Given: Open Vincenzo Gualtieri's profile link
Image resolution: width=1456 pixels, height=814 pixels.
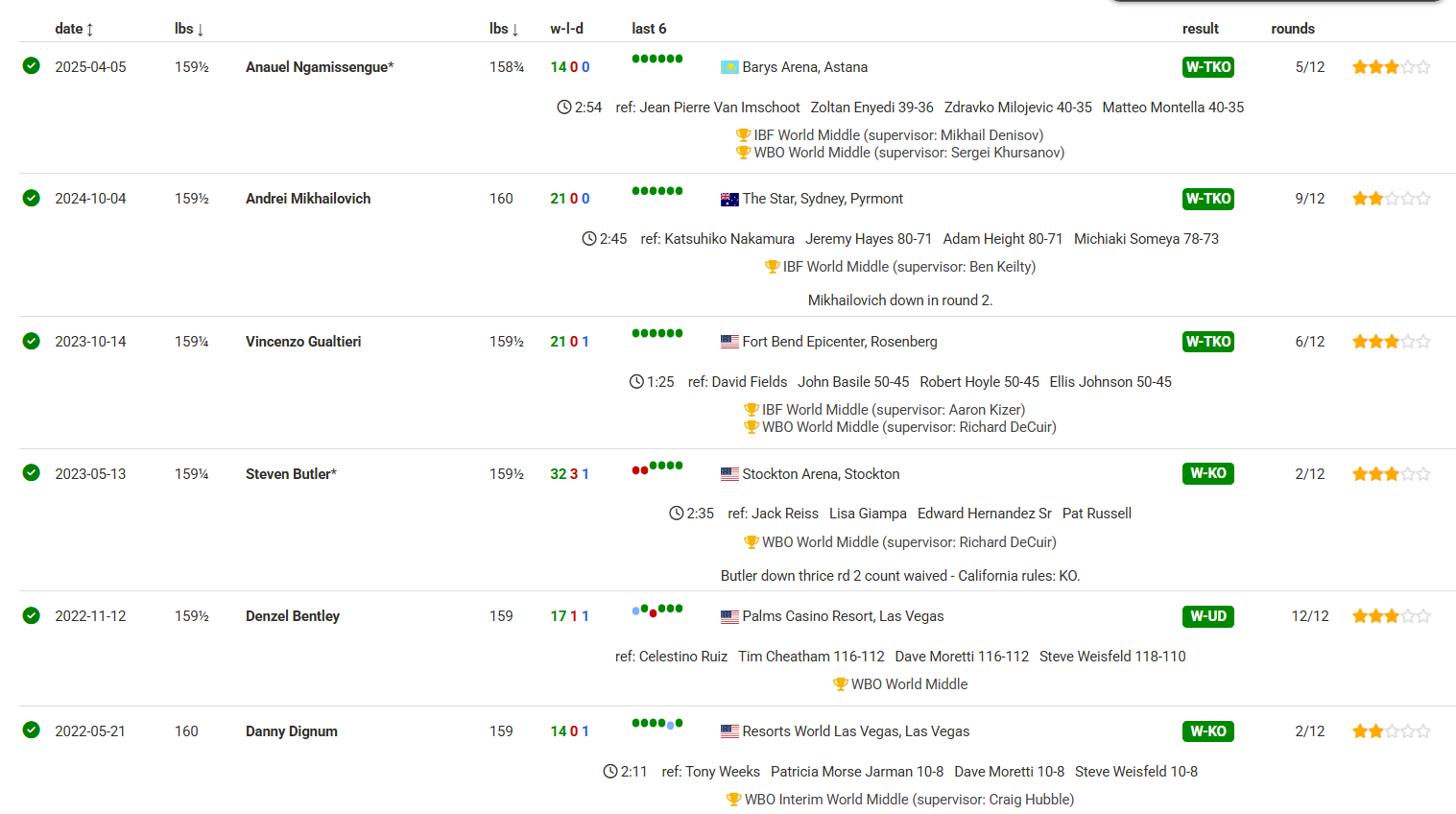Looking at the screenshot, I should tap(303, 342).
